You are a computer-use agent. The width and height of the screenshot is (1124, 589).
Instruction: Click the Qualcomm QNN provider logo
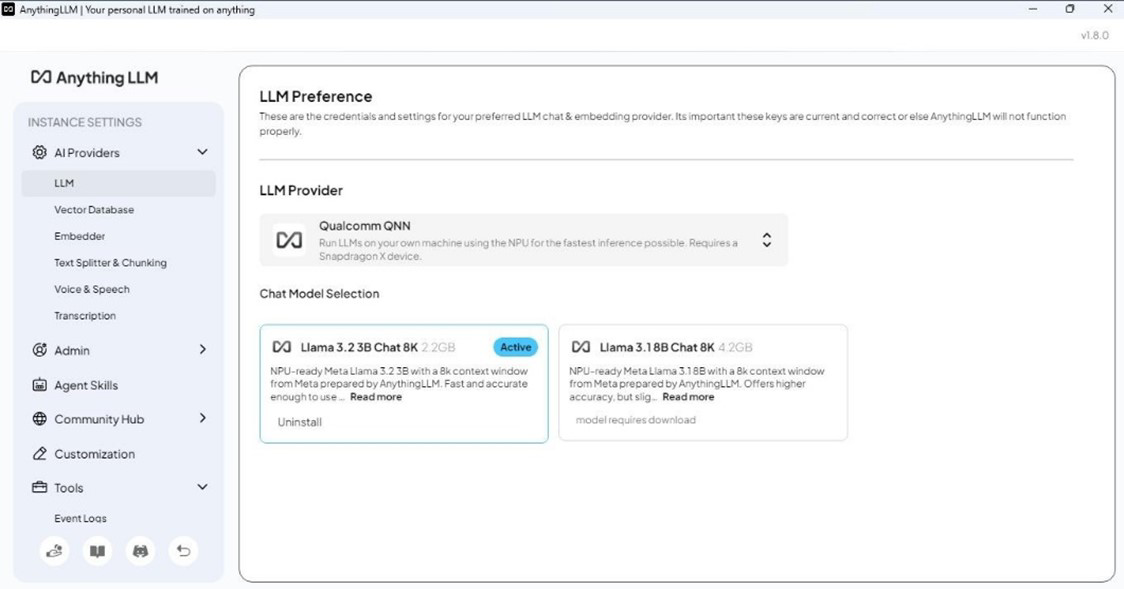289,240
